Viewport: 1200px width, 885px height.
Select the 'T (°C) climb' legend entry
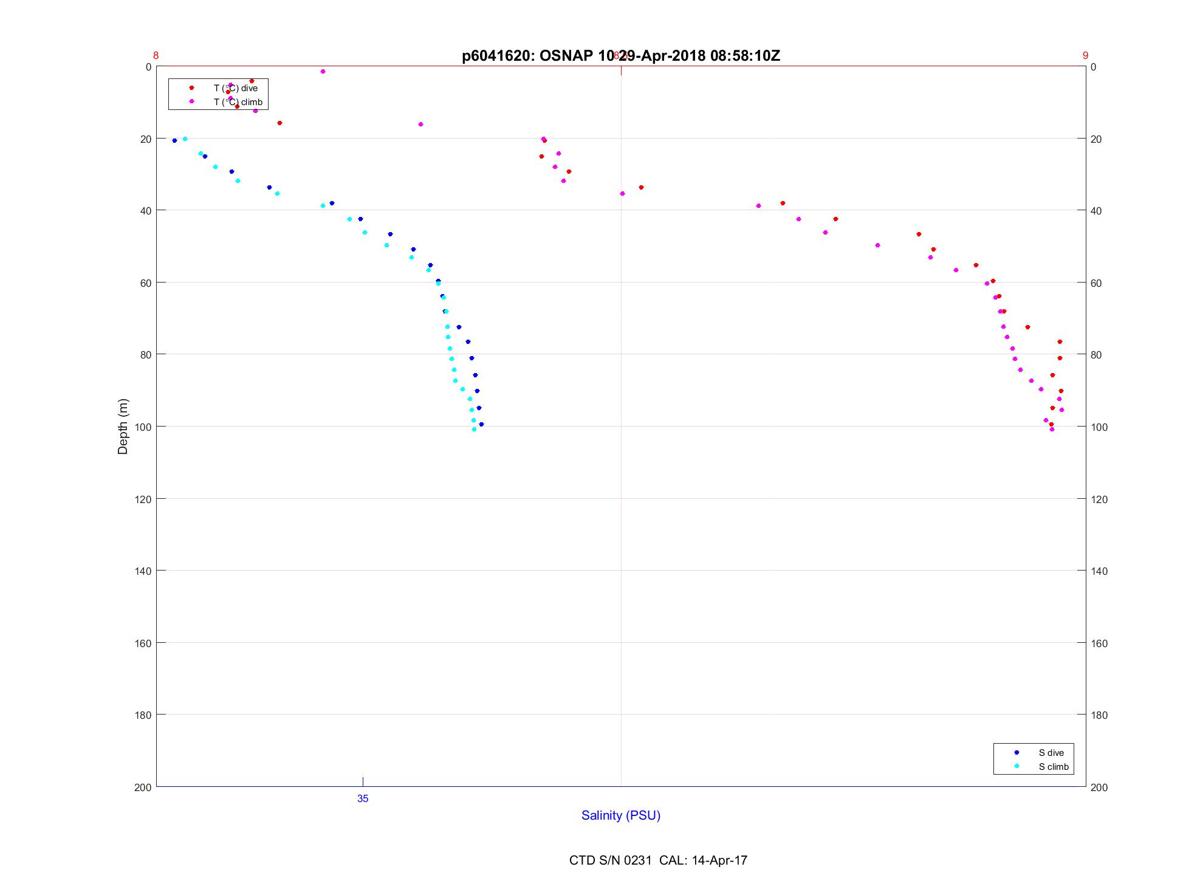[239, 102]
